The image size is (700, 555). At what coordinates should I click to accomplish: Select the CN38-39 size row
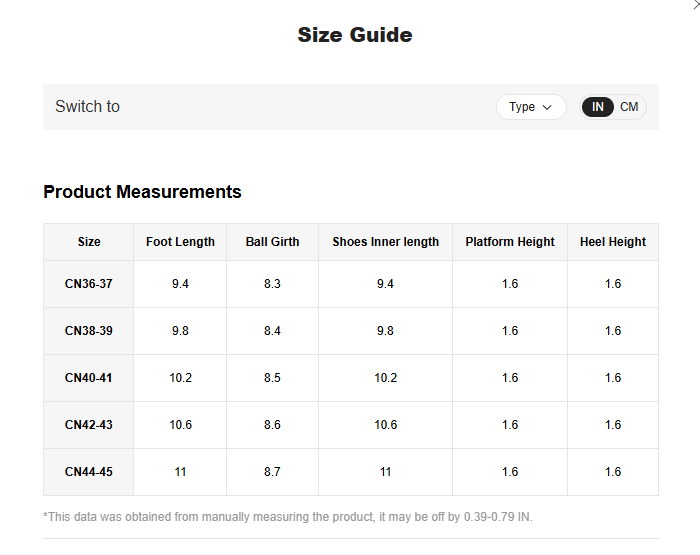click(89, 331)
